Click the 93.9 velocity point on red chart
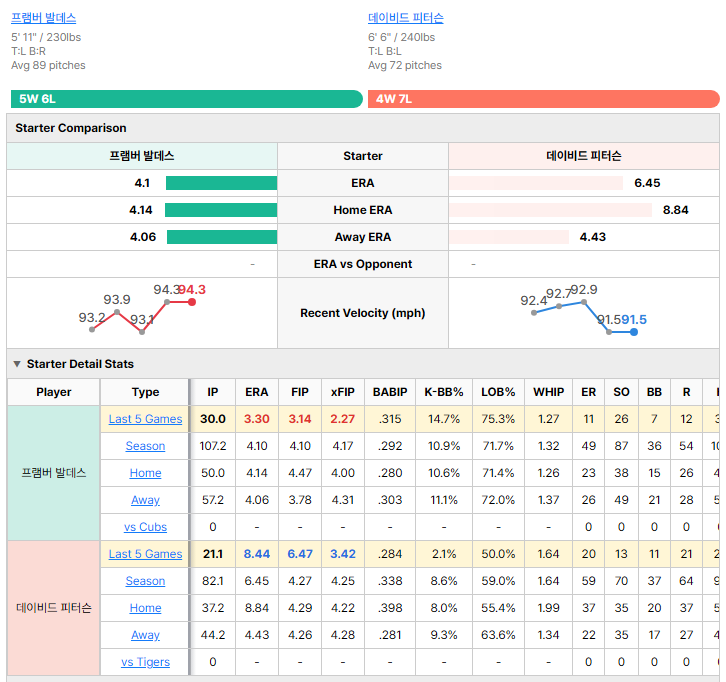Screen dimensions: 726x682 pos(117,312)
